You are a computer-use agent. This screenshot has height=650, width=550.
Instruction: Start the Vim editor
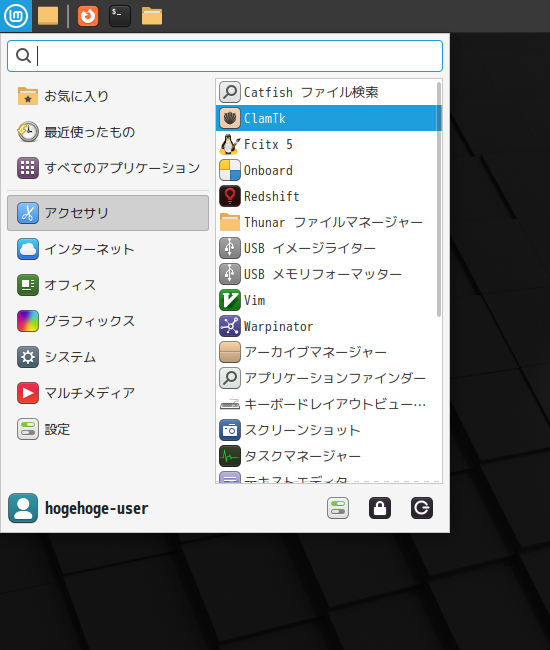point(328,300)
